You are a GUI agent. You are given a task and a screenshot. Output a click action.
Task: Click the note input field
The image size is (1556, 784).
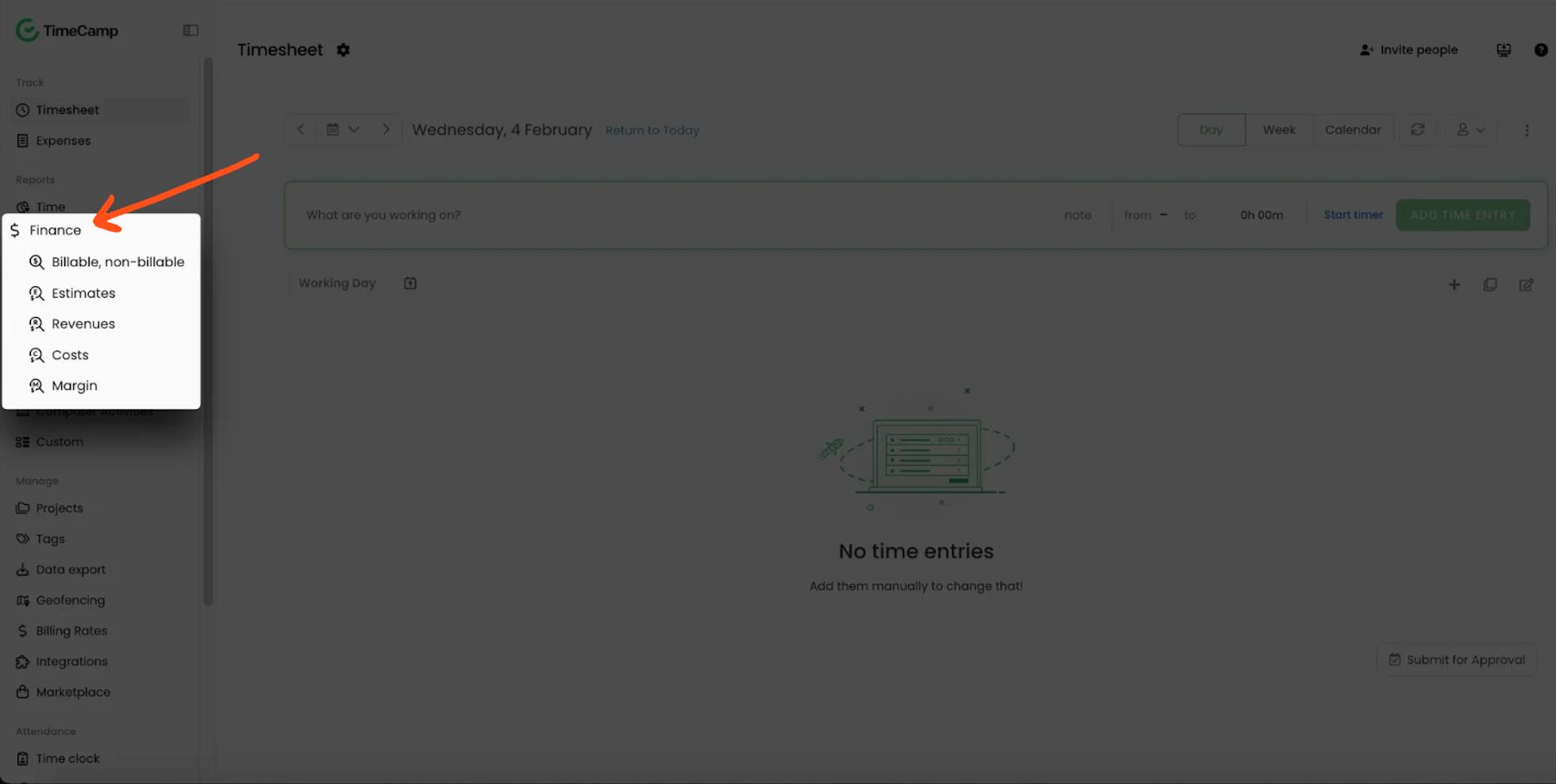[1078, 215]
